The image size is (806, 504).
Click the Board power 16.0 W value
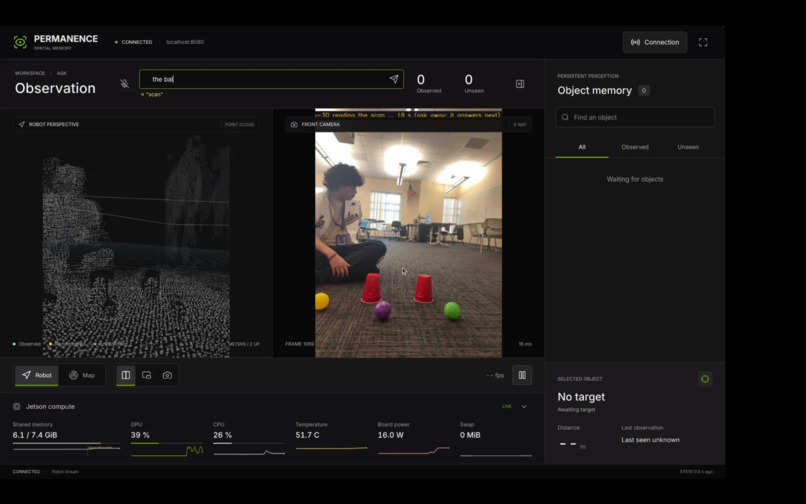[391, 435]
